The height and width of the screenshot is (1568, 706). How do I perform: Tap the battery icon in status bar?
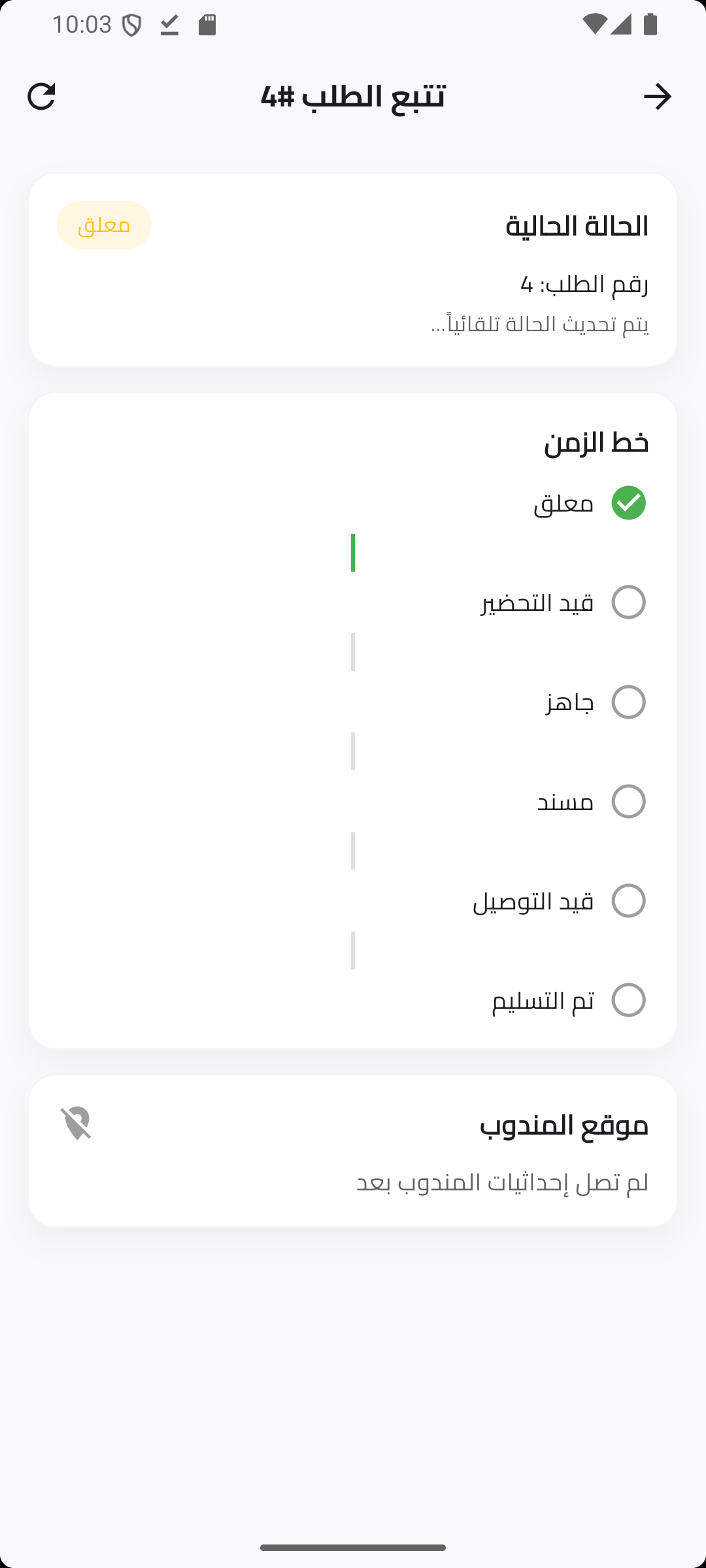(650, 25)
